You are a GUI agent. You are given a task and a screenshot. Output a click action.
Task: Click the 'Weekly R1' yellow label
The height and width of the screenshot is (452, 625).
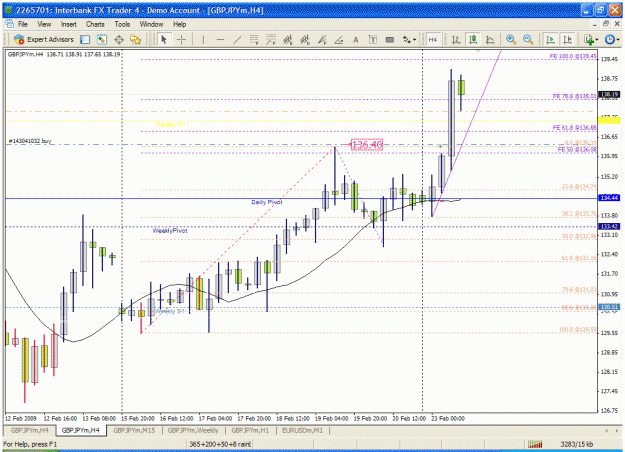[171, 125]
